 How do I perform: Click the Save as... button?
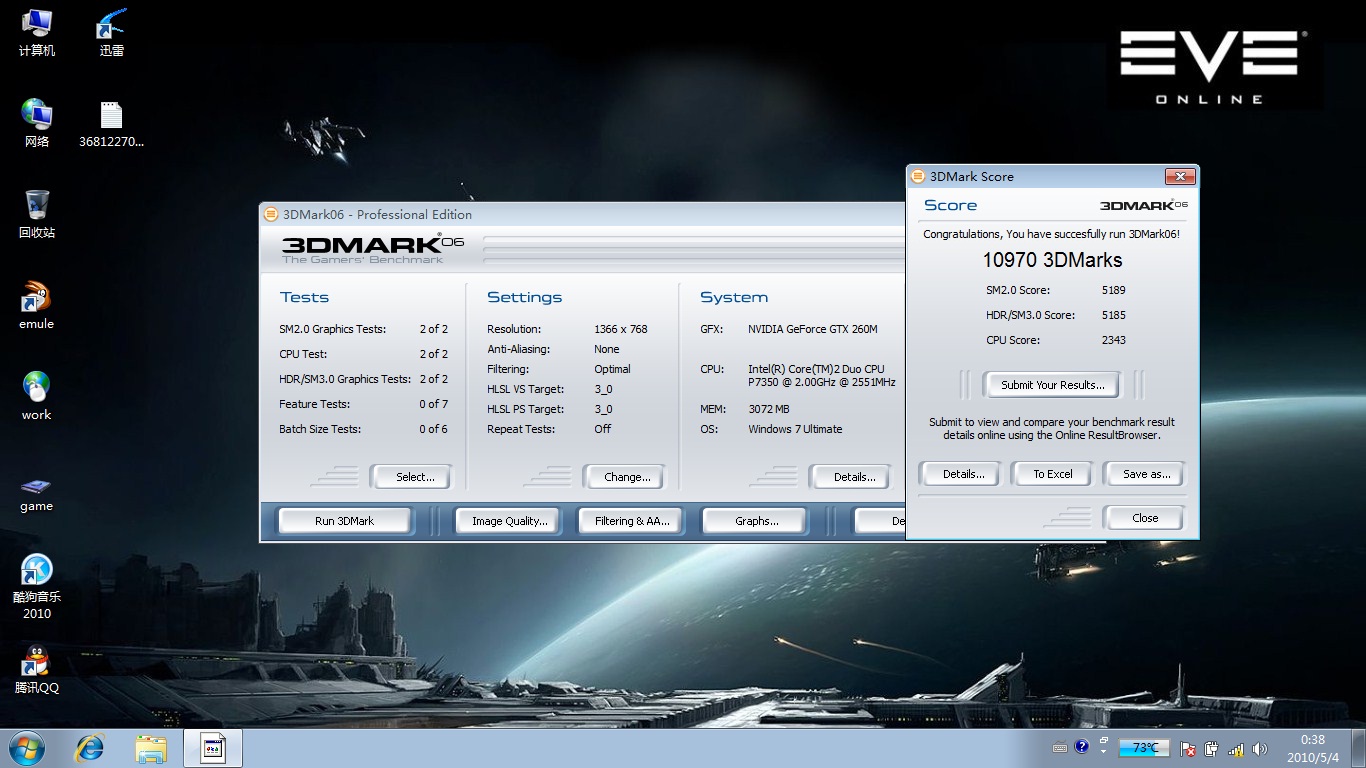(1146, 474)
